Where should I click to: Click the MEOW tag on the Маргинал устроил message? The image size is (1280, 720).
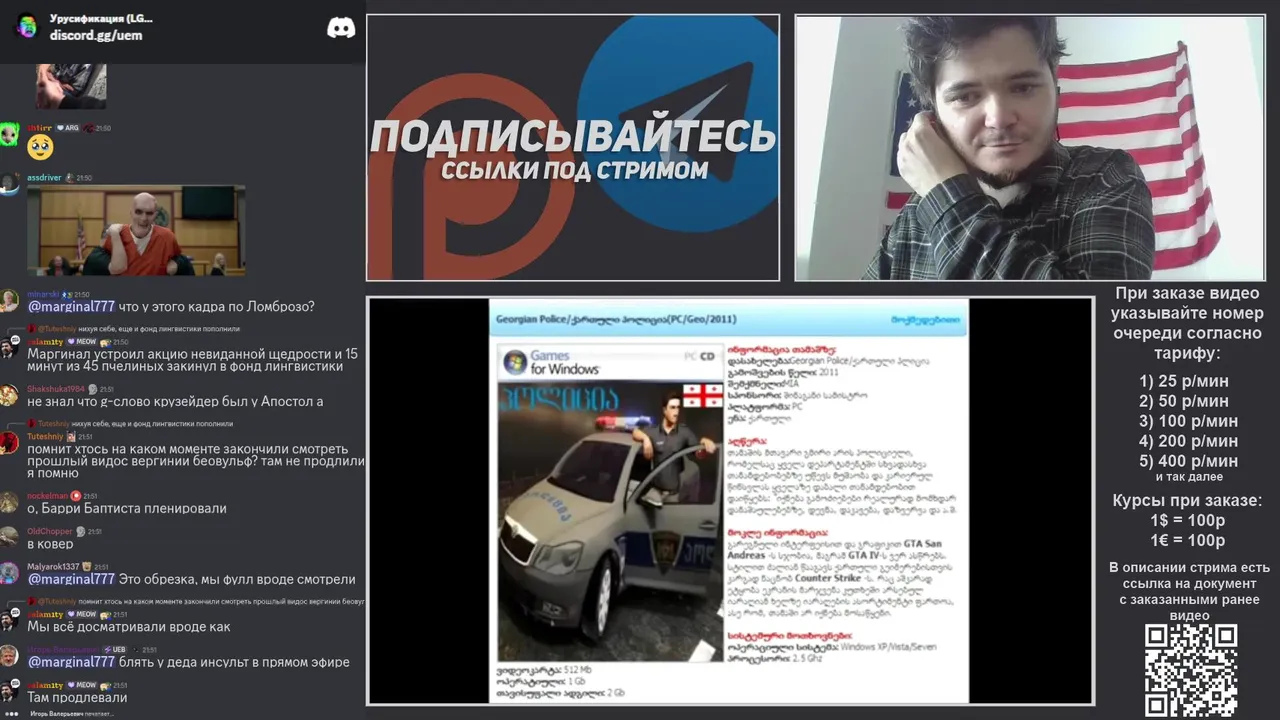(83, 342)
